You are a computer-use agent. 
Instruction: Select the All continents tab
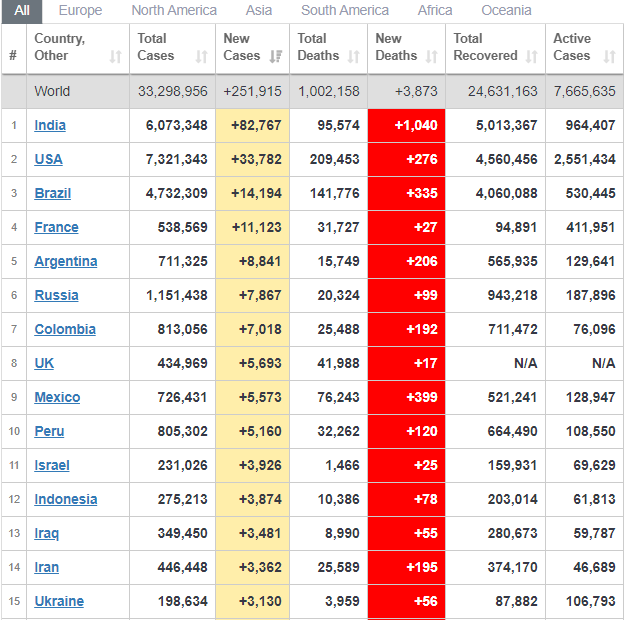(22, 10)
